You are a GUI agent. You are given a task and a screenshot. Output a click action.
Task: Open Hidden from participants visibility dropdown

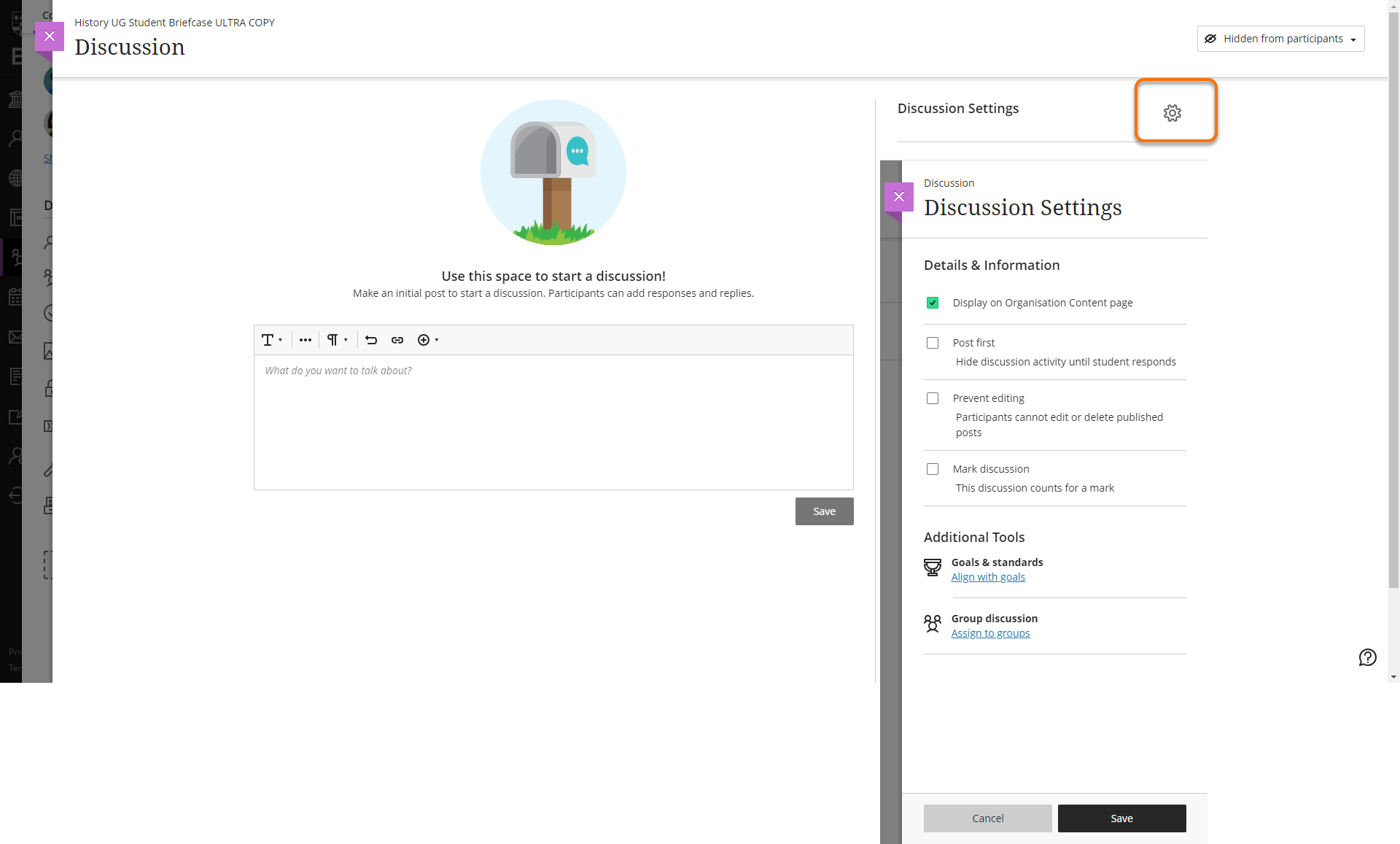1280,39
